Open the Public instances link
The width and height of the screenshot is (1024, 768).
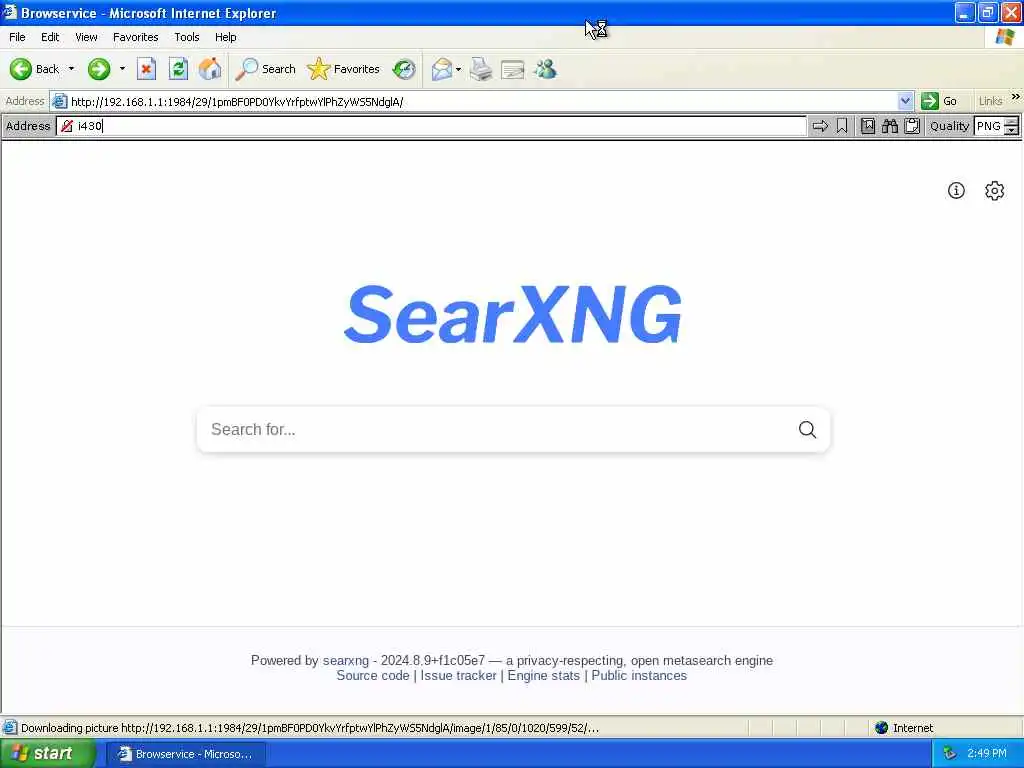[639, 676]
